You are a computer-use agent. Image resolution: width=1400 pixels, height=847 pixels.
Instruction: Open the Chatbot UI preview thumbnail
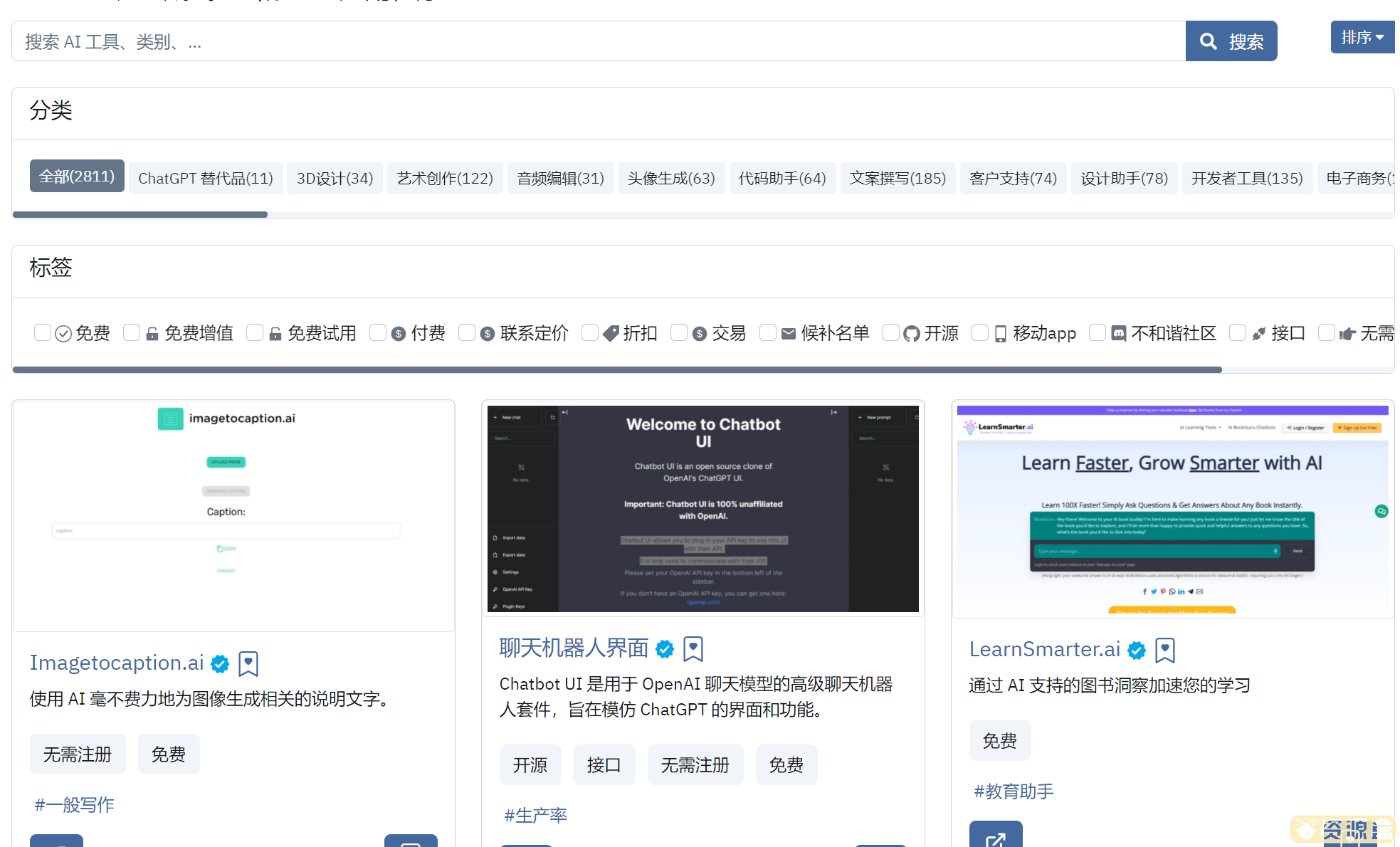click(x=703, y=508)
